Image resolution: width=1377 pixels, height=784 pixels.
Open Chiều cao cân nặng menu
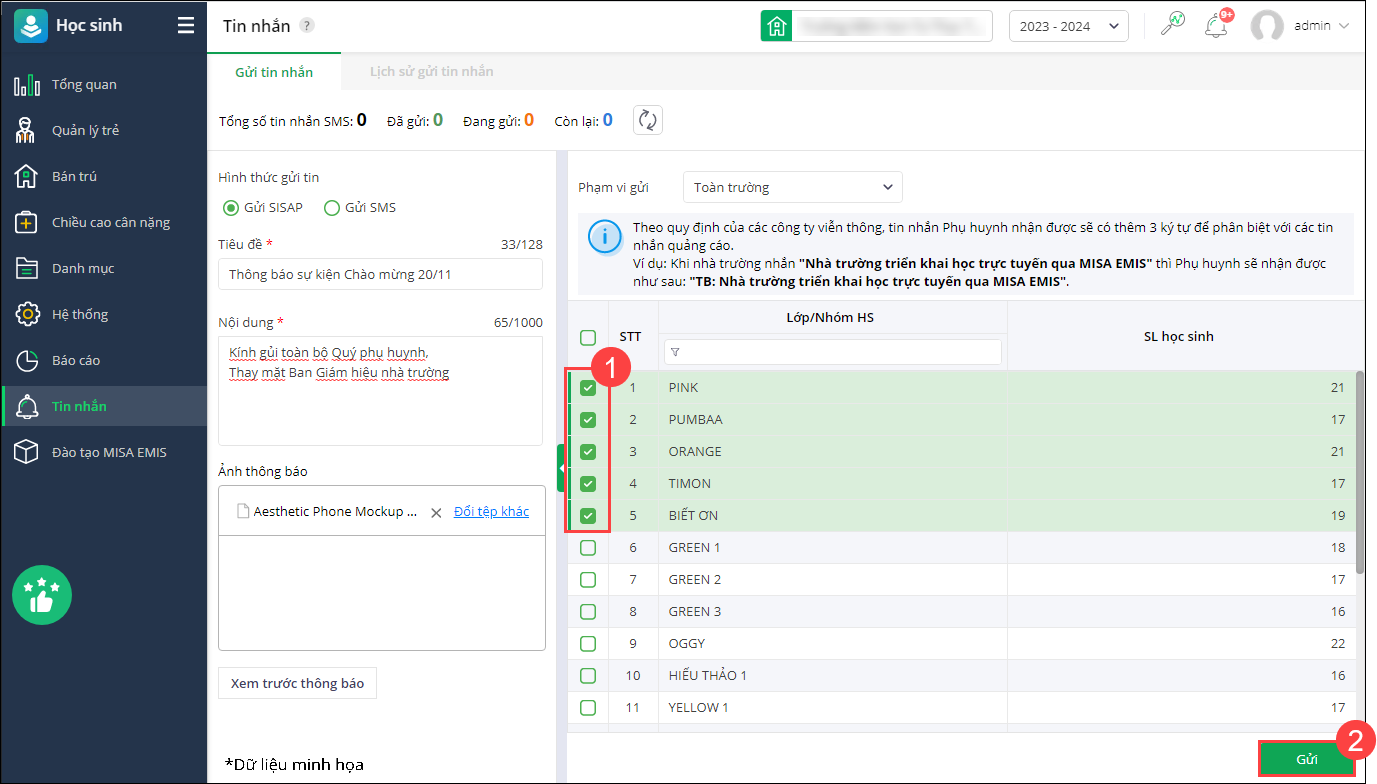coord(104,222)
